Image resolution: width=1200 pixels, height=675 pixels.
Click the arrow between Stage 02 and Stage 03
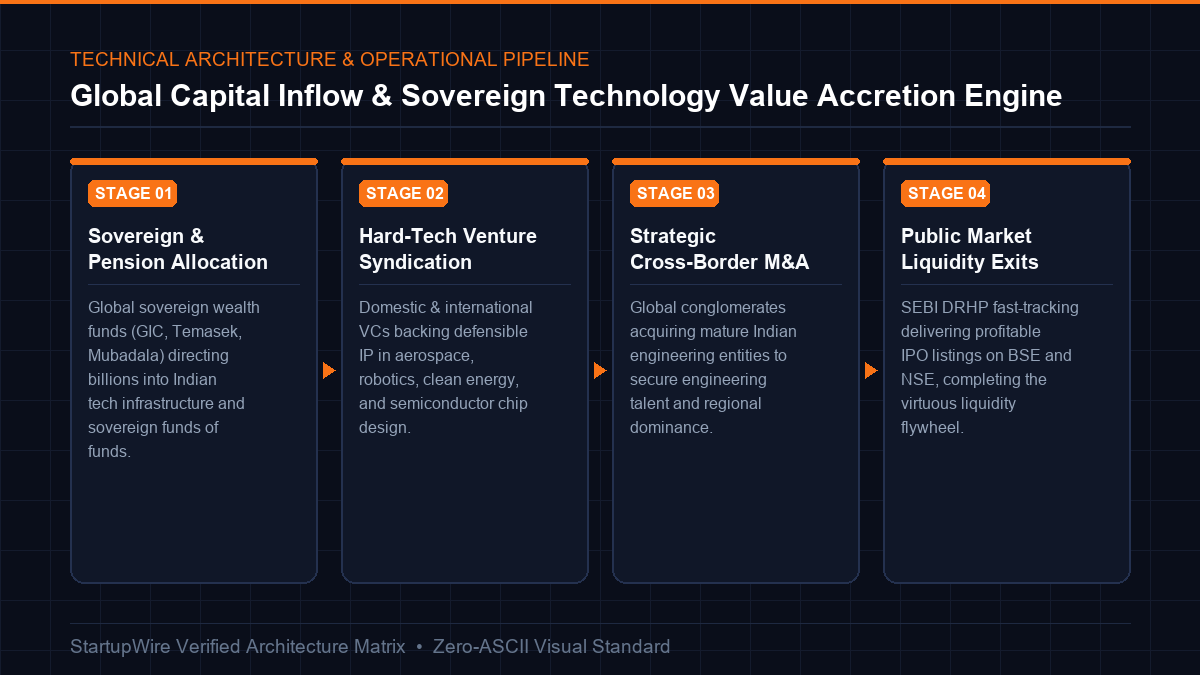pyautogui.click(x=600, y=371)
